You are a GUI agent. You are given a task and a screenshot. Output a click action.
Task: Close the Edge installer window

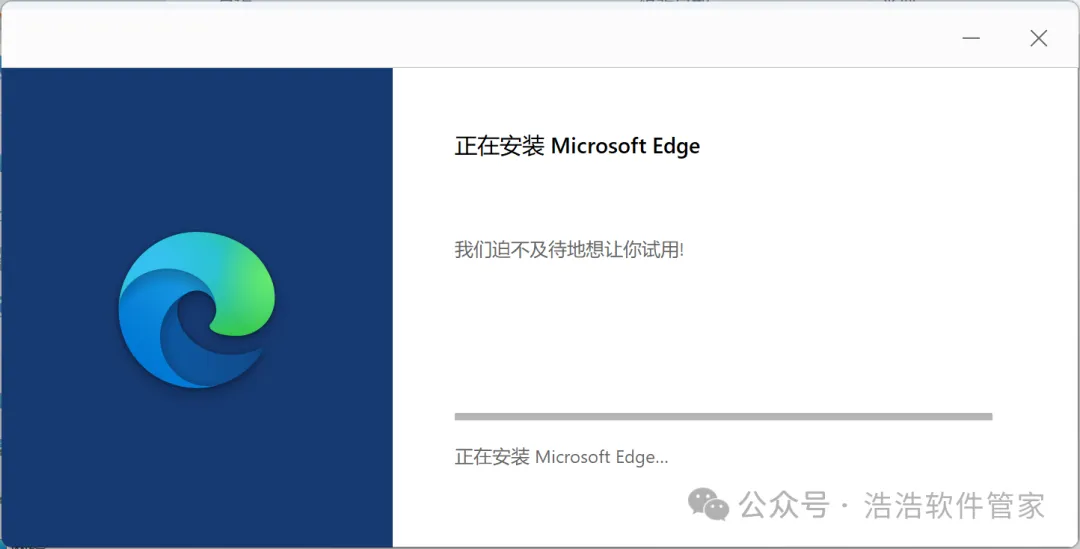point(1038,38)
